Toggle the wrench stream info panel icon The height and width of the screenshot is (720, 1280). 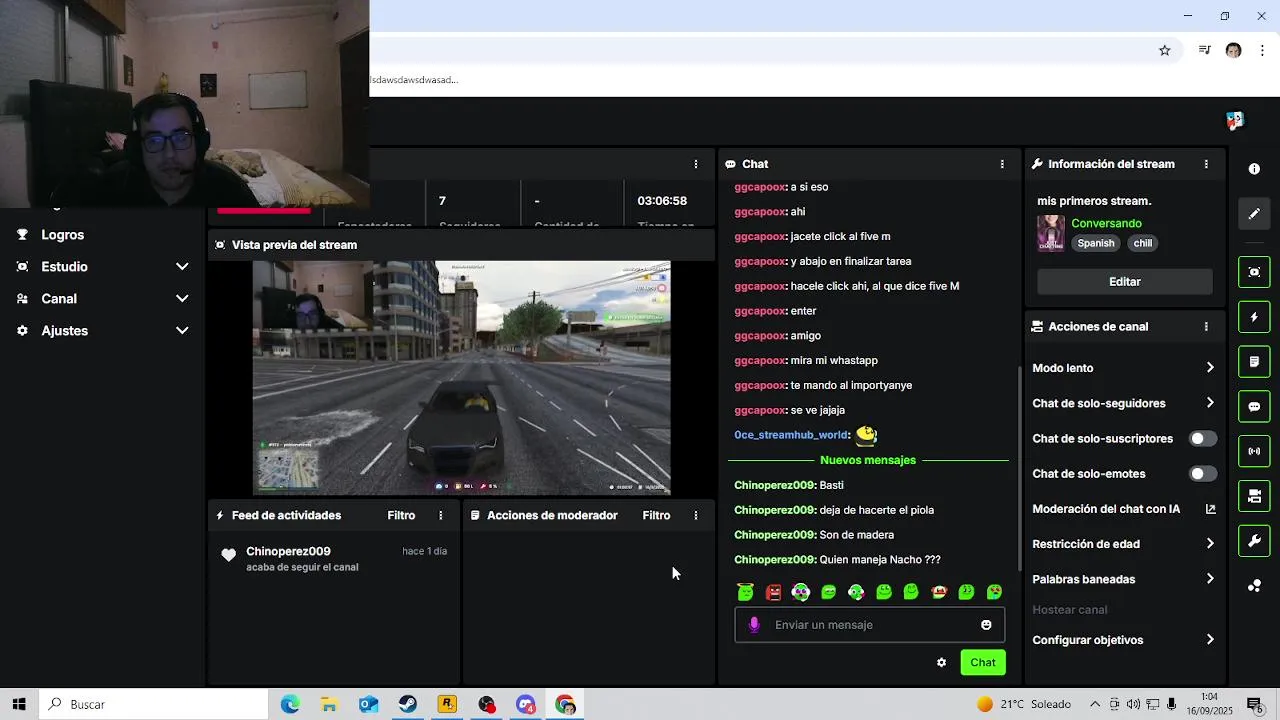[x=1254, y=541]
